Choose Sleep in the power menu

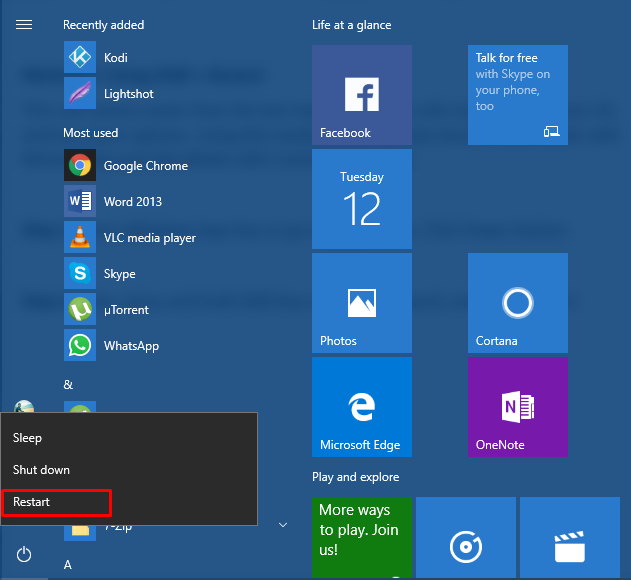[28, 438]
